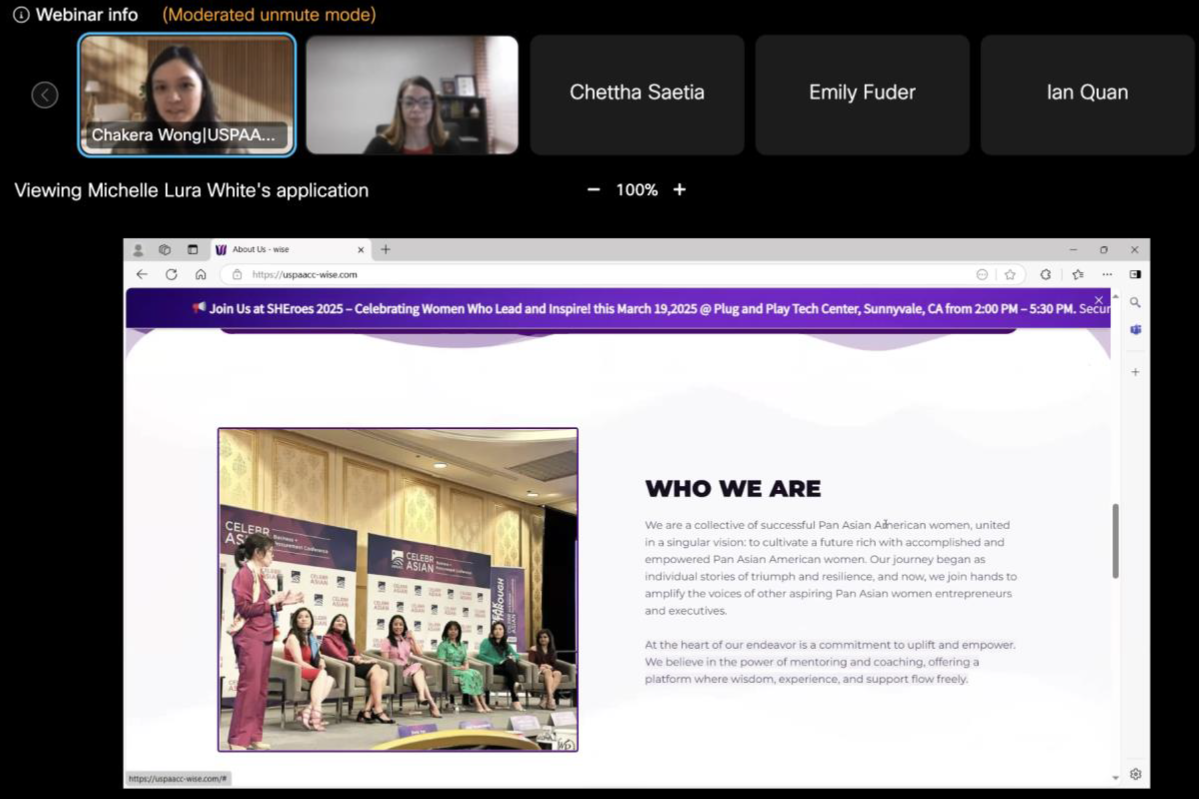Click the browser profile icon

click(x=138, y=249)
